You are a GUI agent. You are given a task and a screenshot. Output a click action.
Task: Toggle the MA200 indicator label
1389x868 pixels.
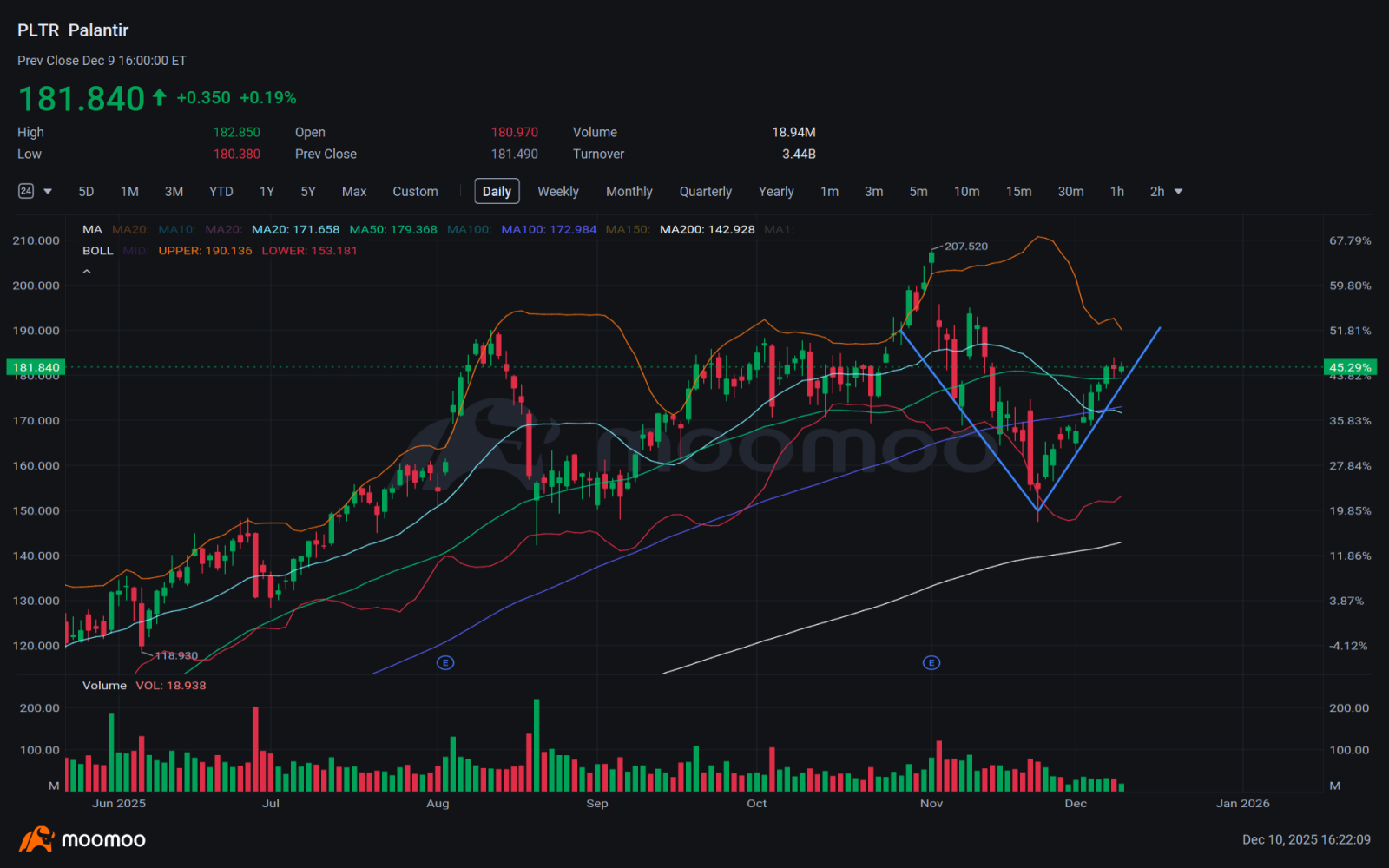point(708,229)
